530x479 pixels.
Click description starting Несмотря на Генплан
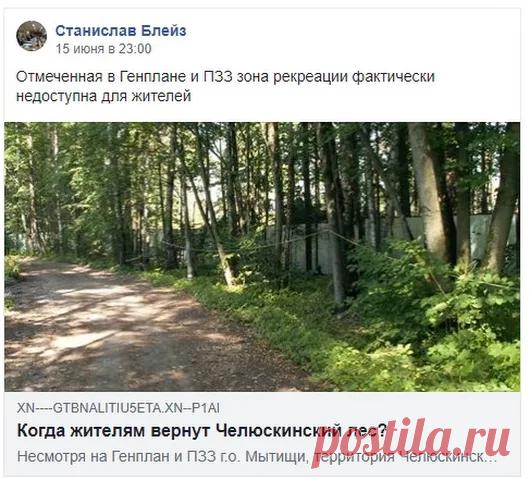[x=257, y=457]
